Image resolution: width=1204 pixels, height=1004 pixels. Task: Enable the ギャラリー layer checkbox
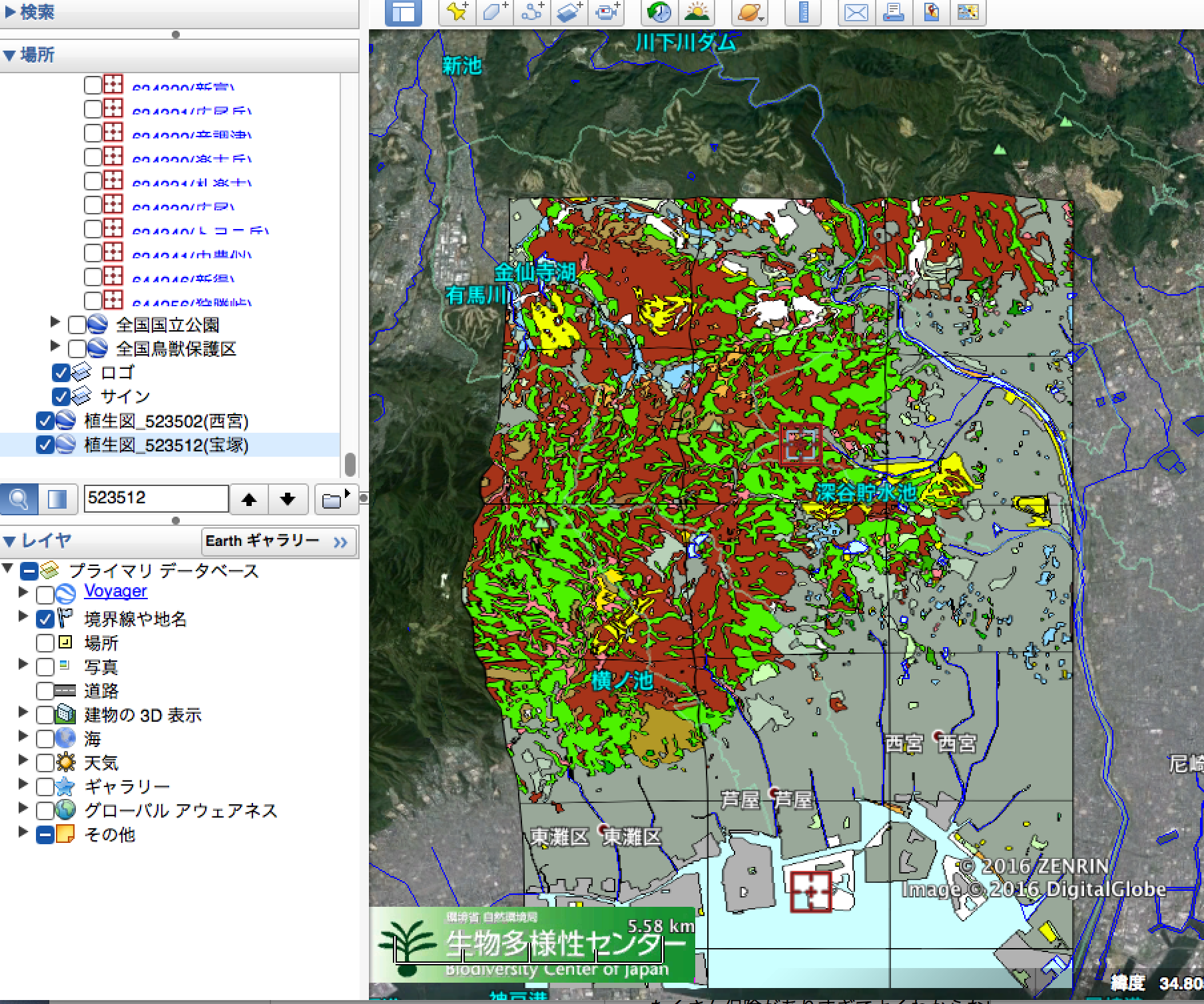point(45,787)
